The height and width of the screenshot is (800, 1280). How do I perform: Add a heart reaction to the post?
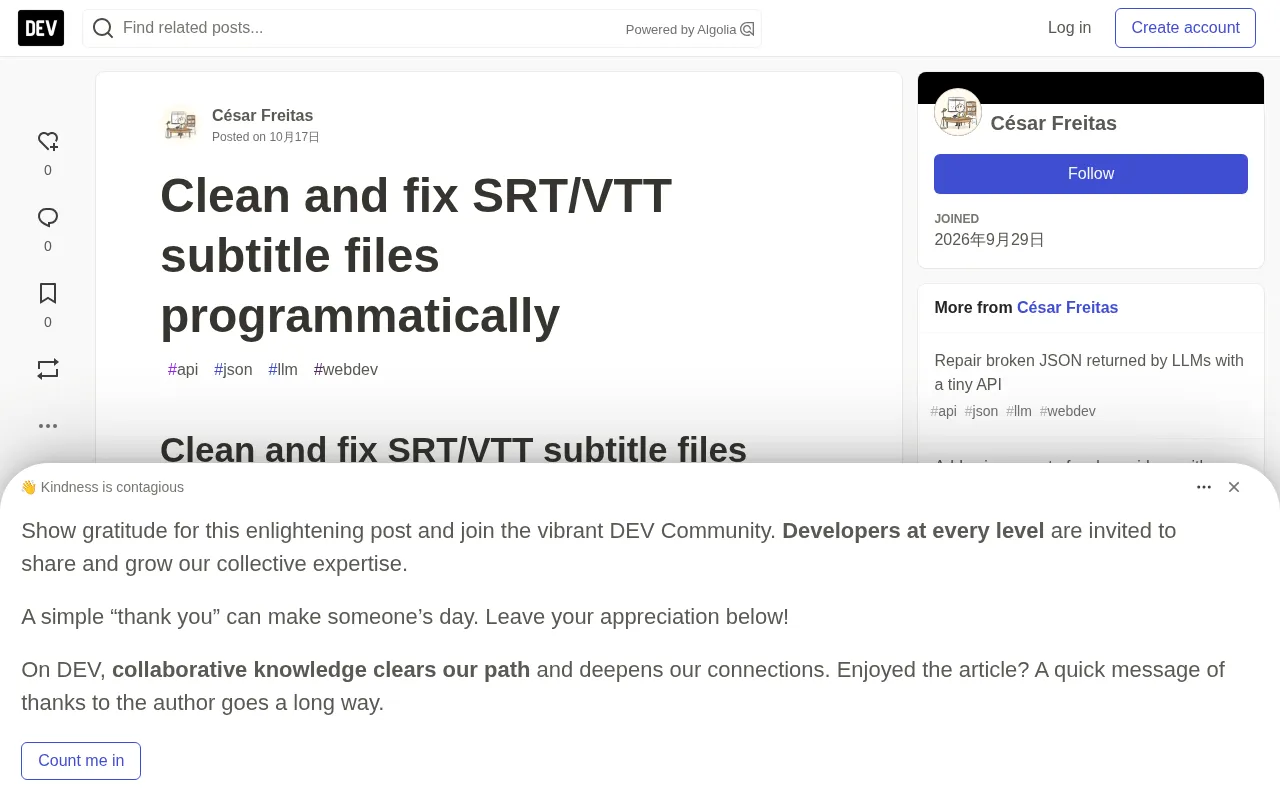[48, 141]
